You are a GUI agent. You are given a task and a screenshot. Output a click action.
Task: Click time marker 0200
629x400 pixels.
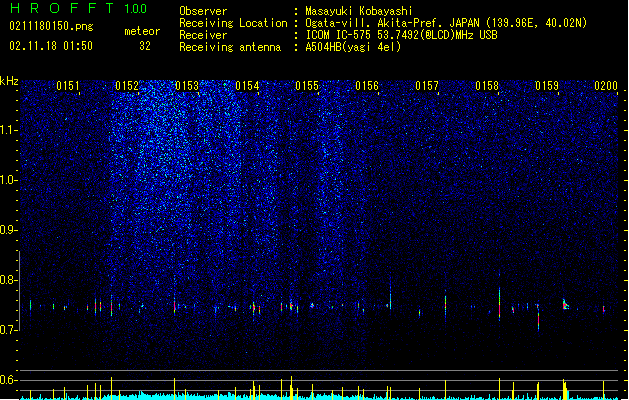click(606, 86)
